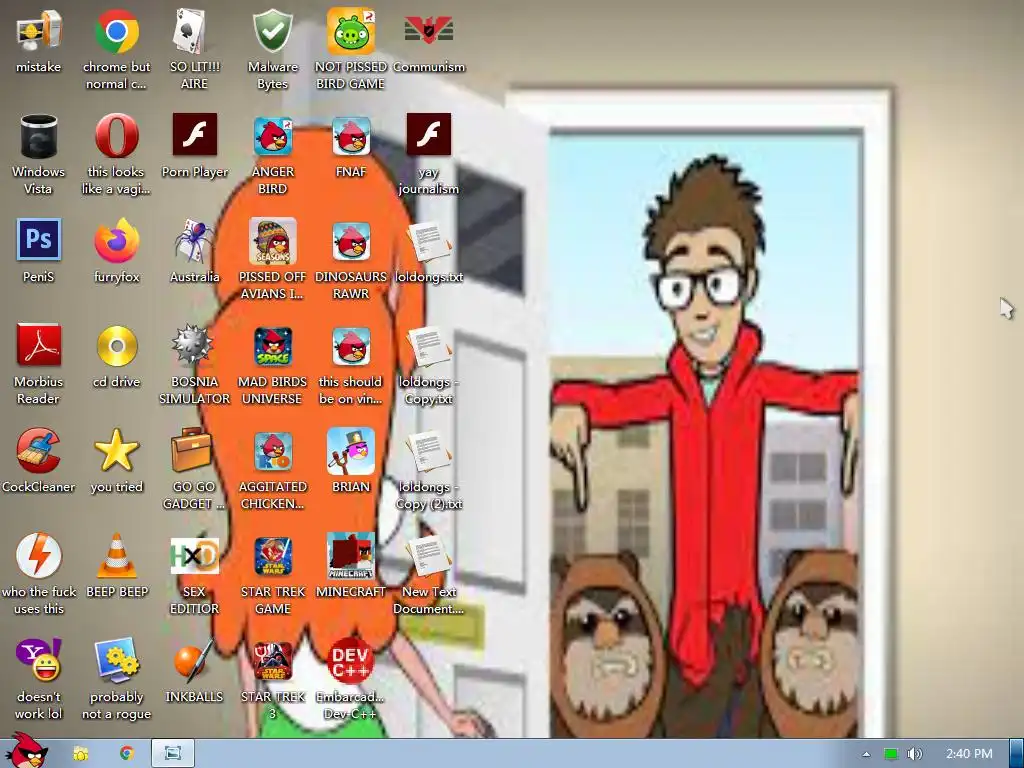Screen dimensions: 1024x768
Task: Open 'probably not a rogue' gears icon
Action: point(117,660)
